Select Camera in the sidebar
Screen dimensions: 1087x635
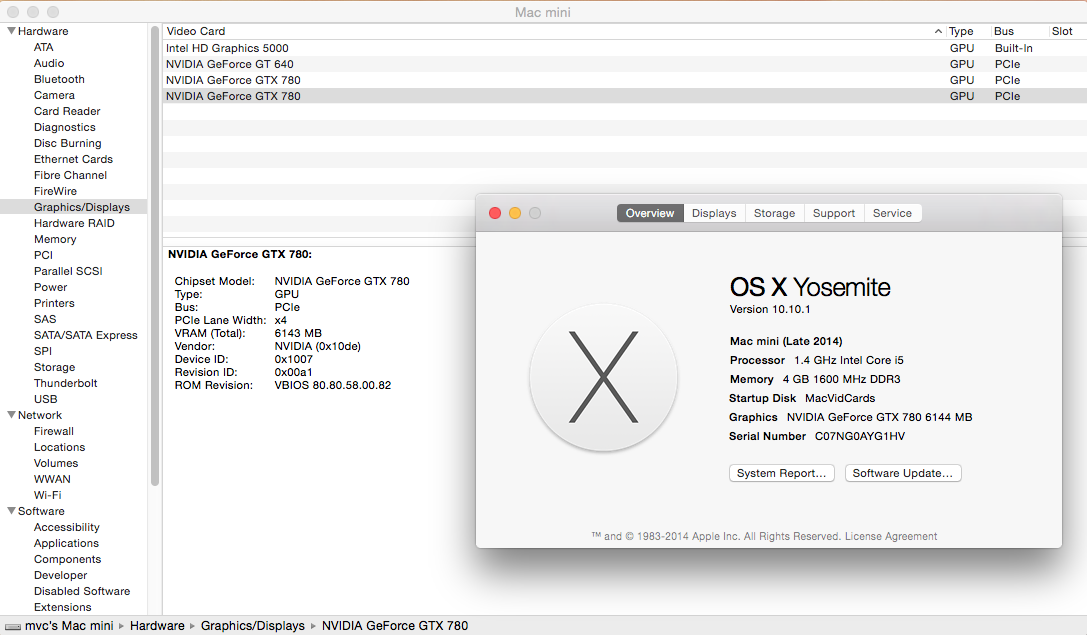point(54,95)
